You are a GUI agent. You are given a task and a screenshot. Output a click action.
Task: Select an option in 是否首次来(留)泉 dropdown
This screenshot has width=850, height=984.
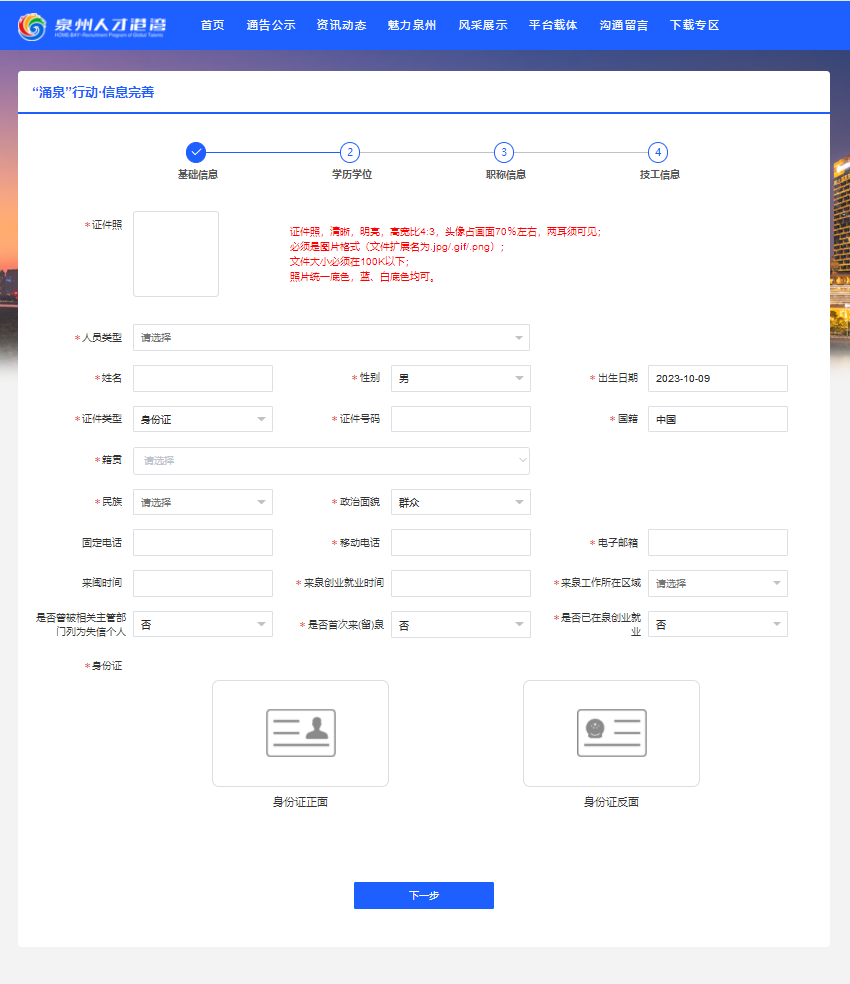coord(460,625)
